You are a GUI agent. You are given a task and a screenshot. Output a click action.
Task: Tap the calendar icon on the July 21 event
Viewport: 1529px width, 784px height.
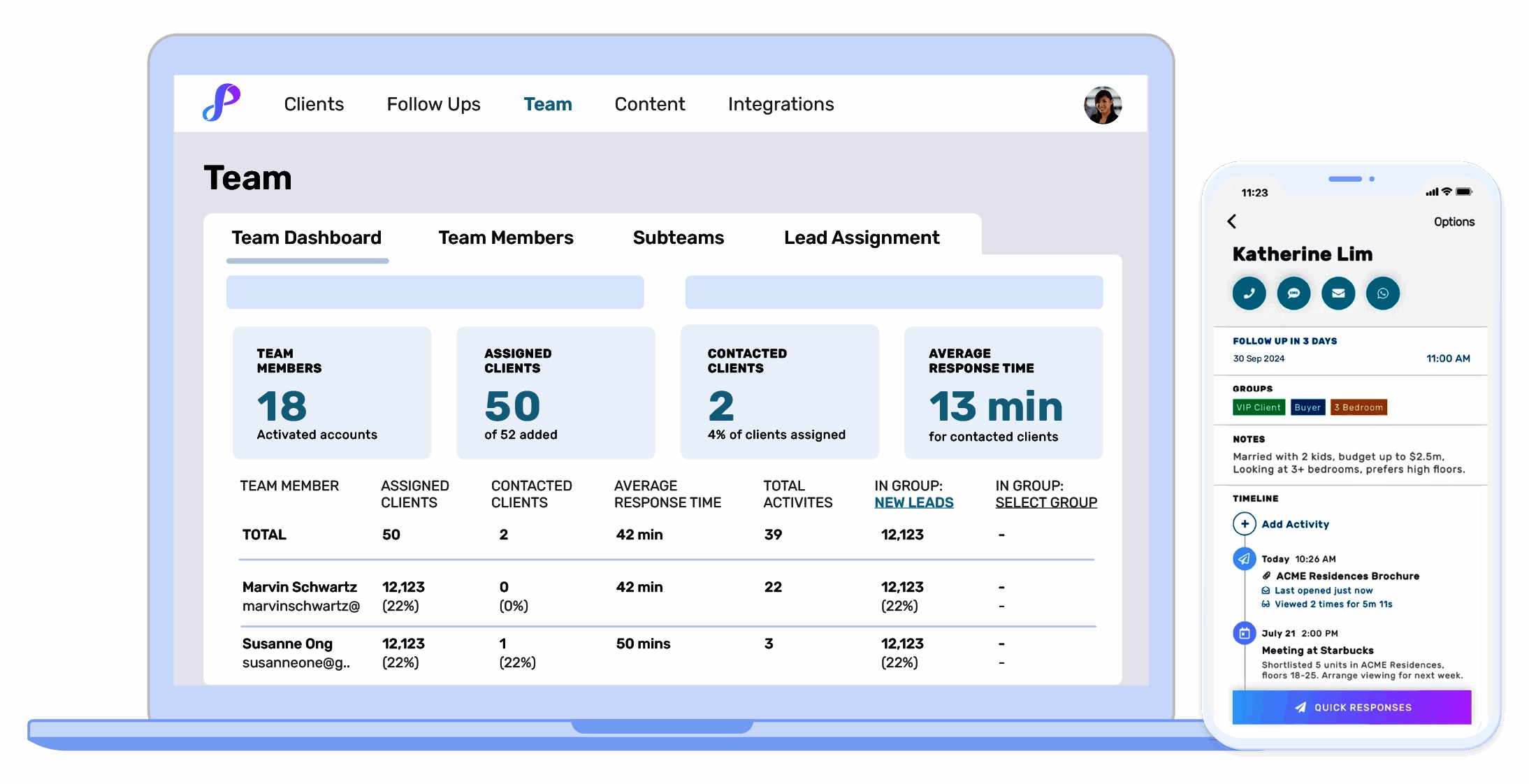click(x=1244, y=633)
